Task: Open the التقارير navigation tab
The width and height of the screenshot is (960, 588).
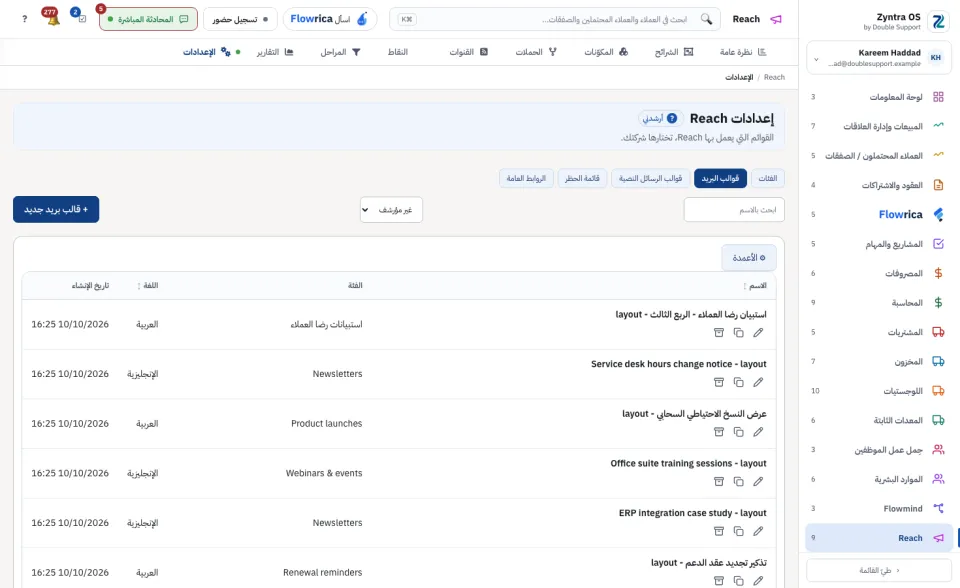Action: click(274, 52)
